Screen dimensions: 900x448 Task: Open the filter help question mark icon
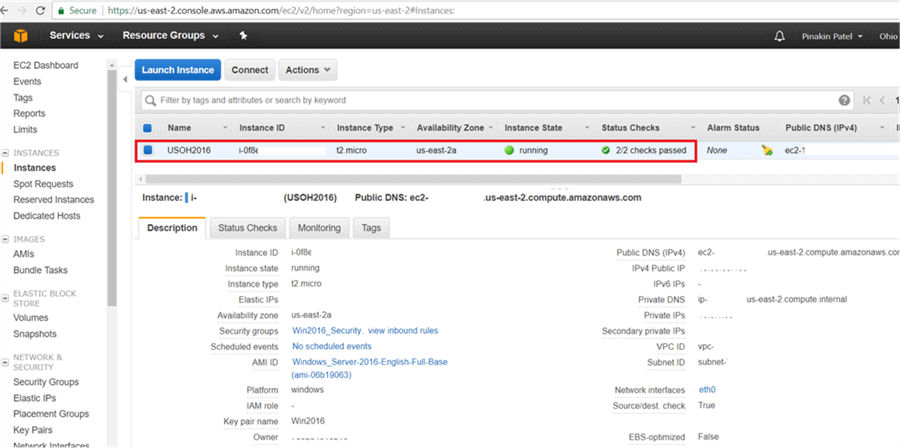pyautogui.click(x=844, y=100)
